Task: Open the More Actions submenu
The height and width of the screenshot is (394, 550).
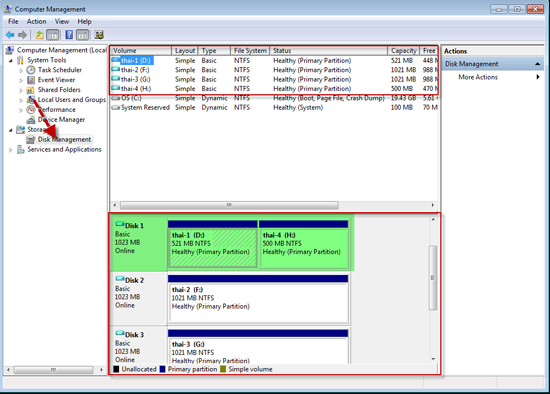Action: (478, 77)
